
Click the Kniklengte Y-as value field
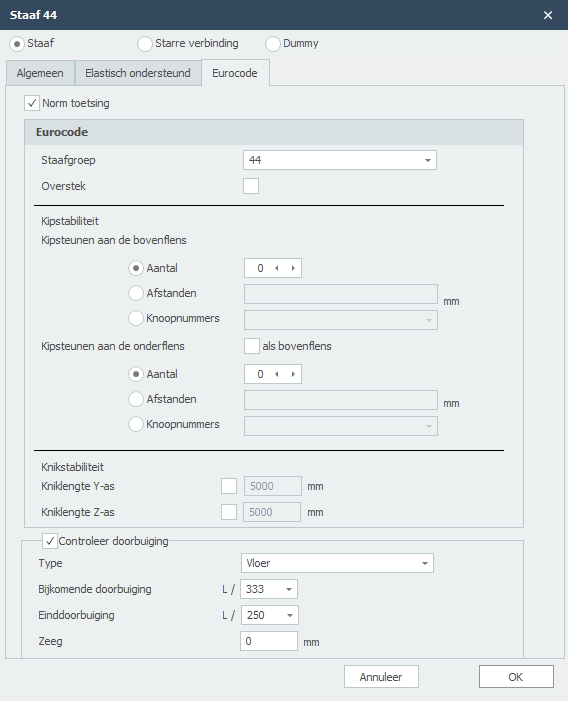tap(273, 486)
